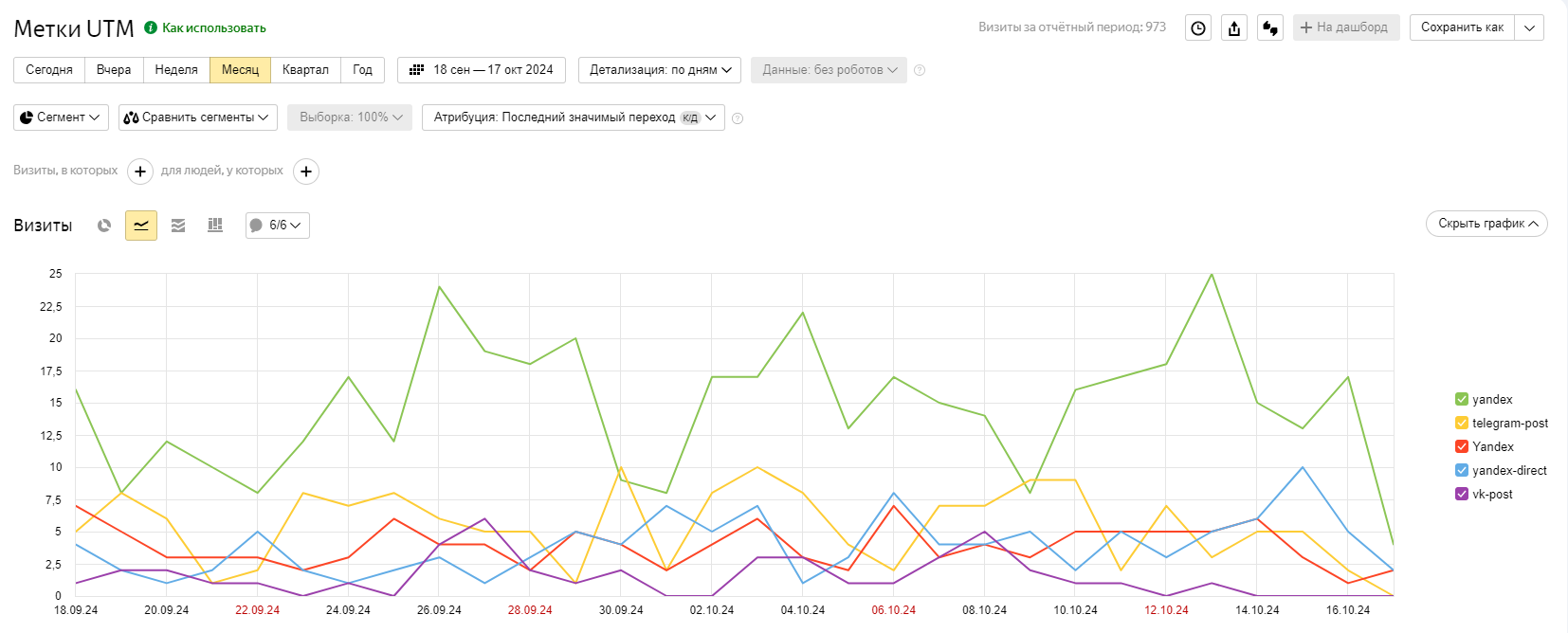
Task: Open the Атрибуция attribution model dropdown
Action: (x=573, y=118)
